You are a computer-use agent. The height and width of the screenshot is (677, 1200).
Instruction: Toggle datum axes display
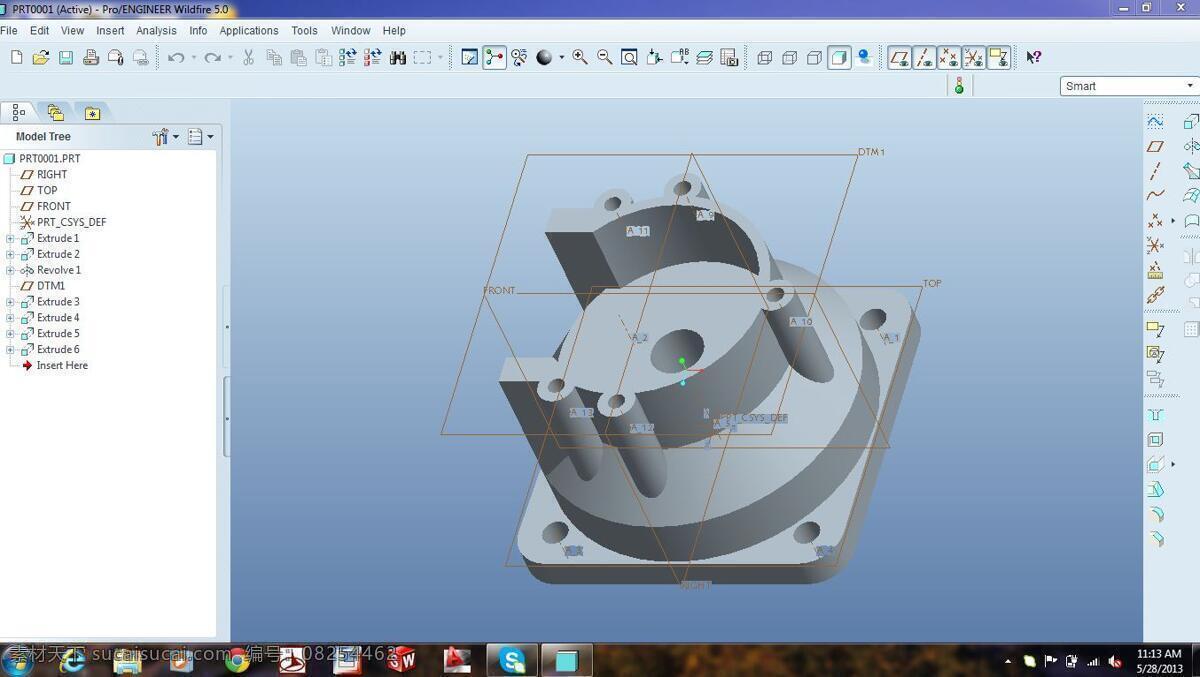click(925, 58)
